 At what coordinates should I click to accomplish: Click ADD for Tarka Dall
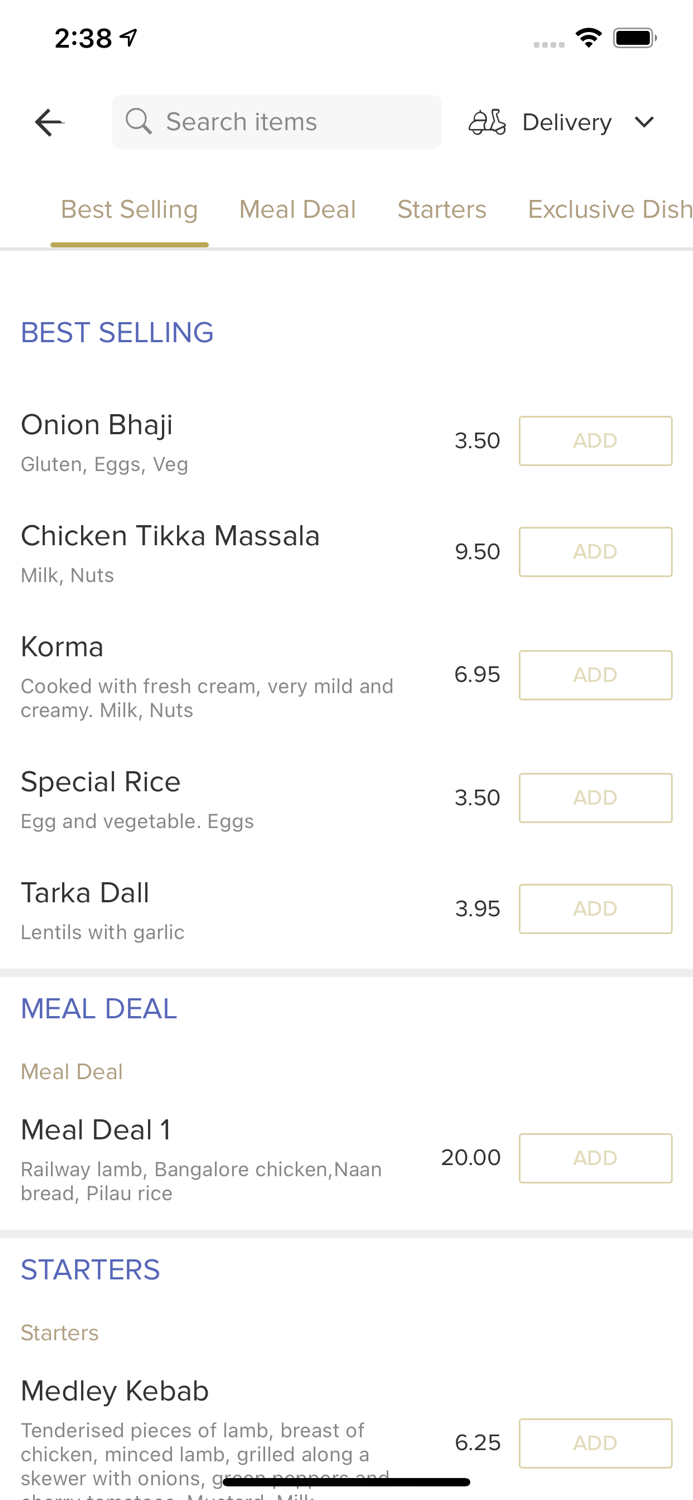(595, 909)
